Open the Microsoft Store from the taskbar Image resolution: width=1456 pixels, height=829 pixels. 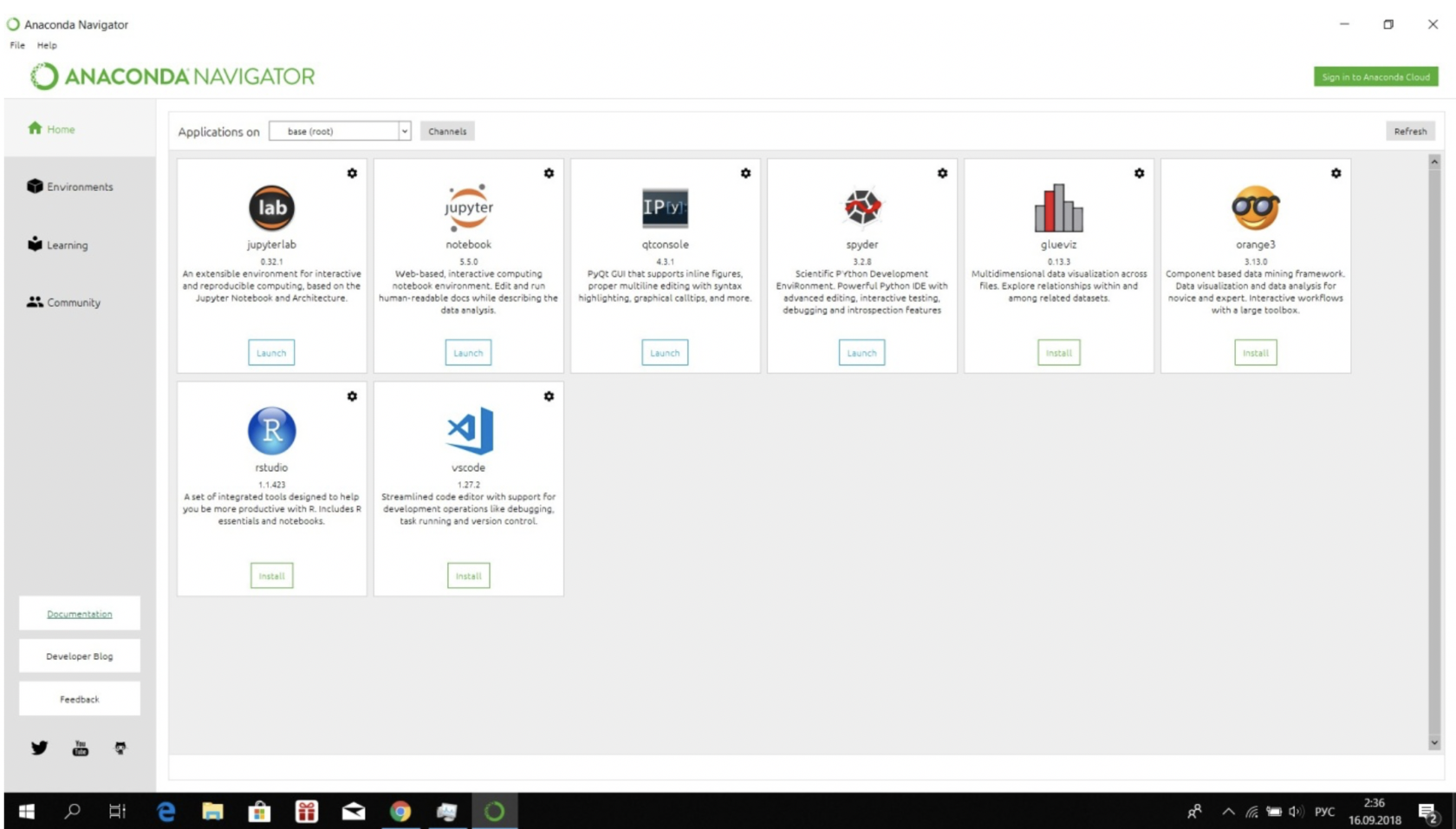point(259,812)
